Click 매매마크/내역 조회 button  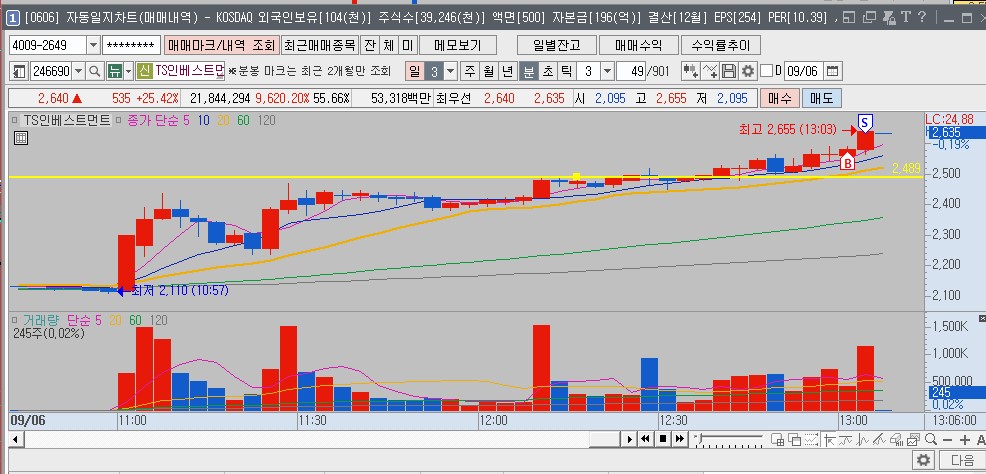221,45
